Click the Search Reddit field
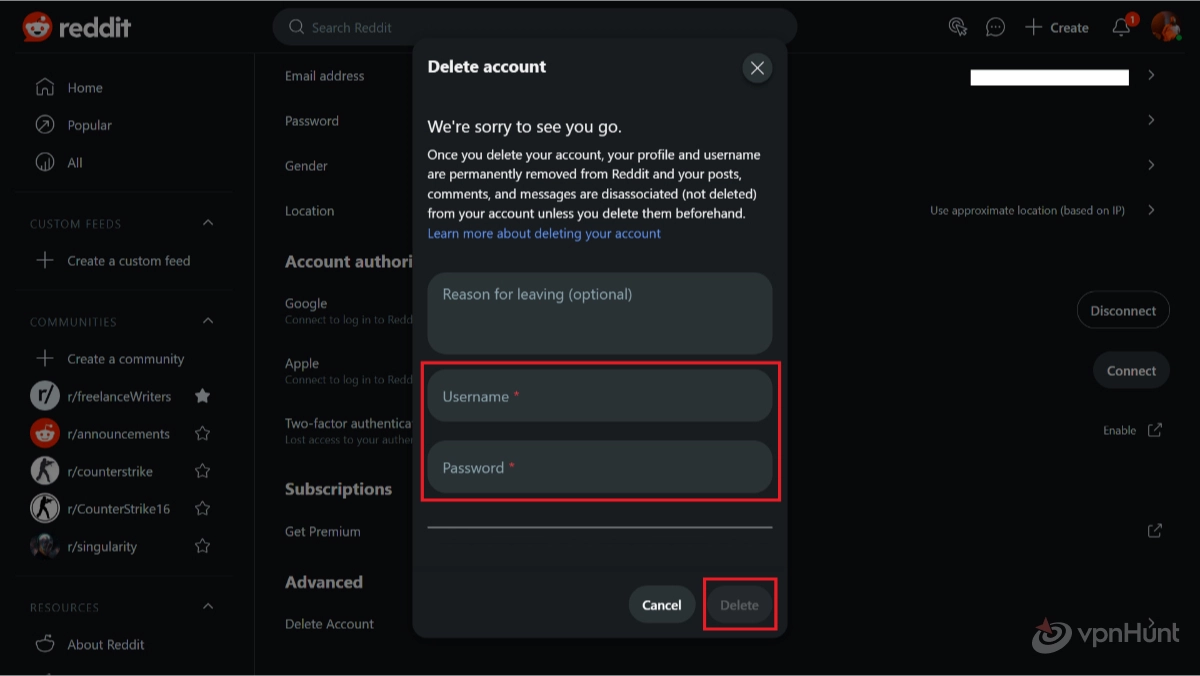Screen dimensions: 1200x676 coord(535,27)
